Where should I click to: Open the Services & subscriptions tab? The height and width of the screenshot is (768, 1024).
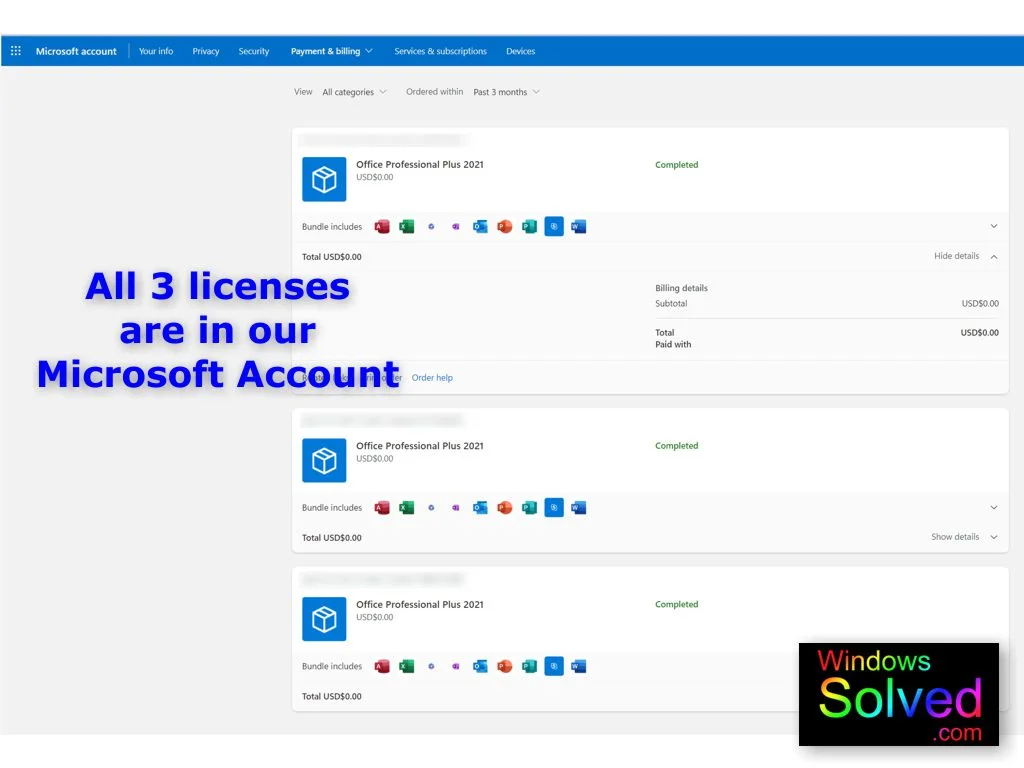tap(440, 51)
